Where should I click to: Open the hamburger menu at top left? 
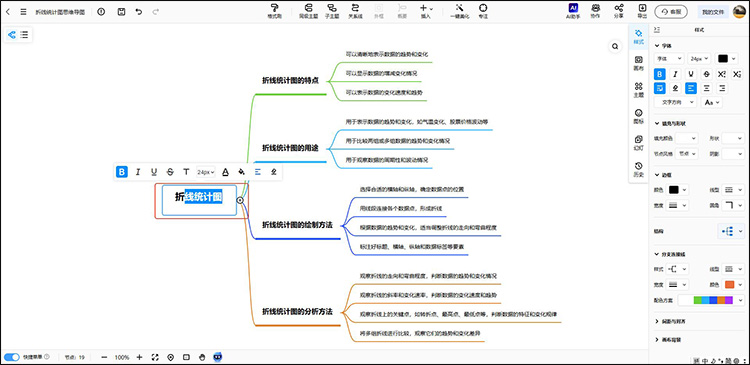tap(23, 12)
